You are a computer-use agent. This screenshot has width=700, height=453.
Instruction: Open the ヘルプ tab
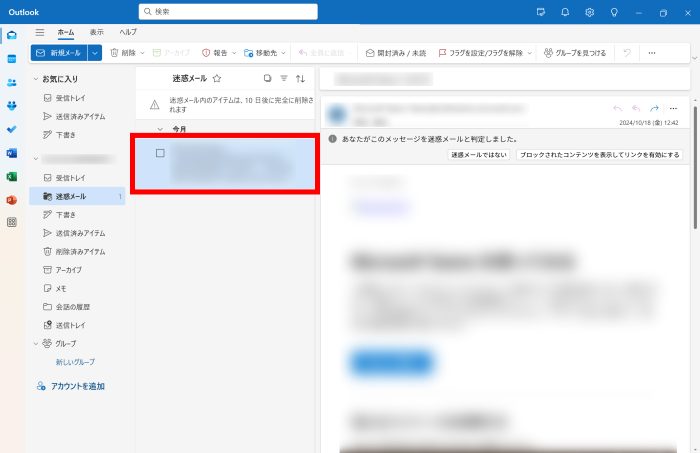click(128, 32)
